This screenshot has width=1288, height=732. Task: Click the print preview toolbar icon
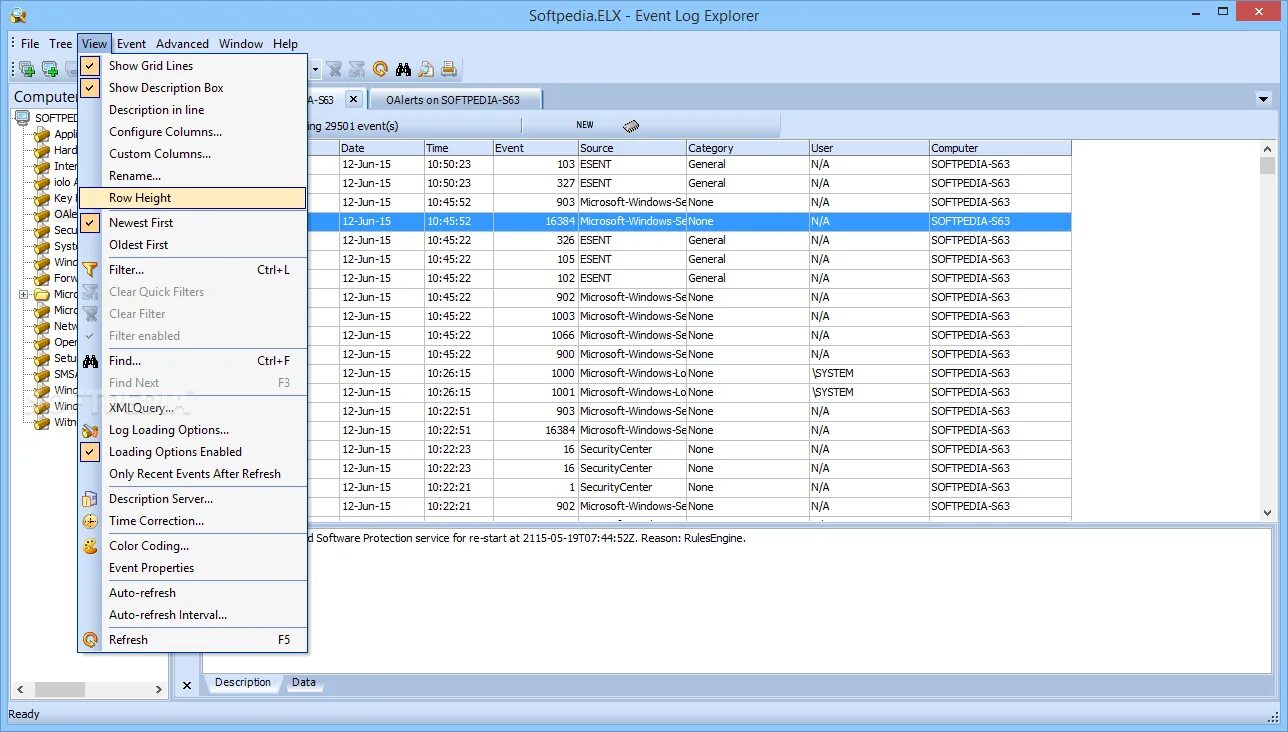tap(426, 69)
